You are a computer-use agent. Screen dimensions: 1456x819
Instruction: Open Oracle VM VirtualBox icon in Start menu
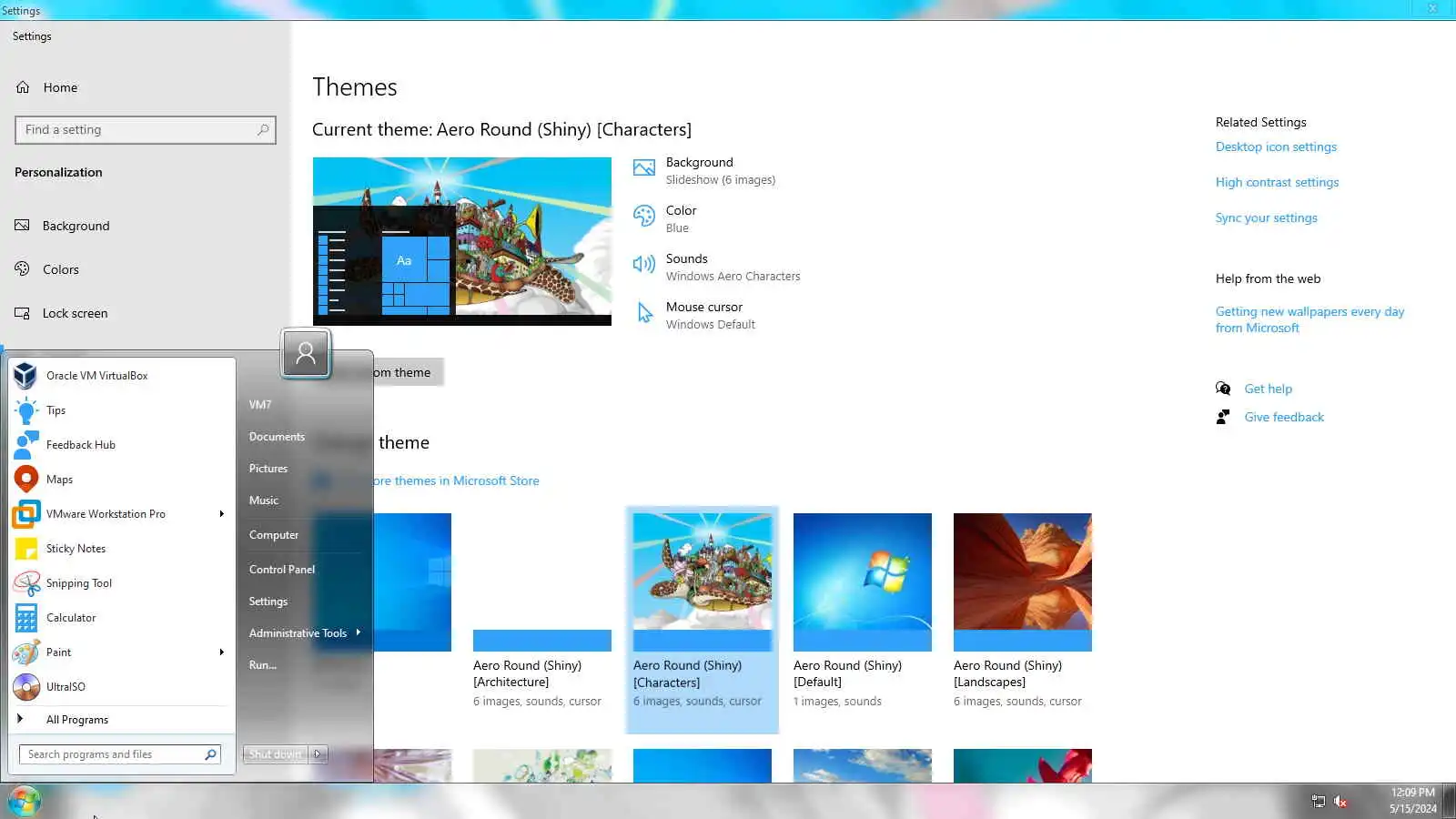pos(25,376)
